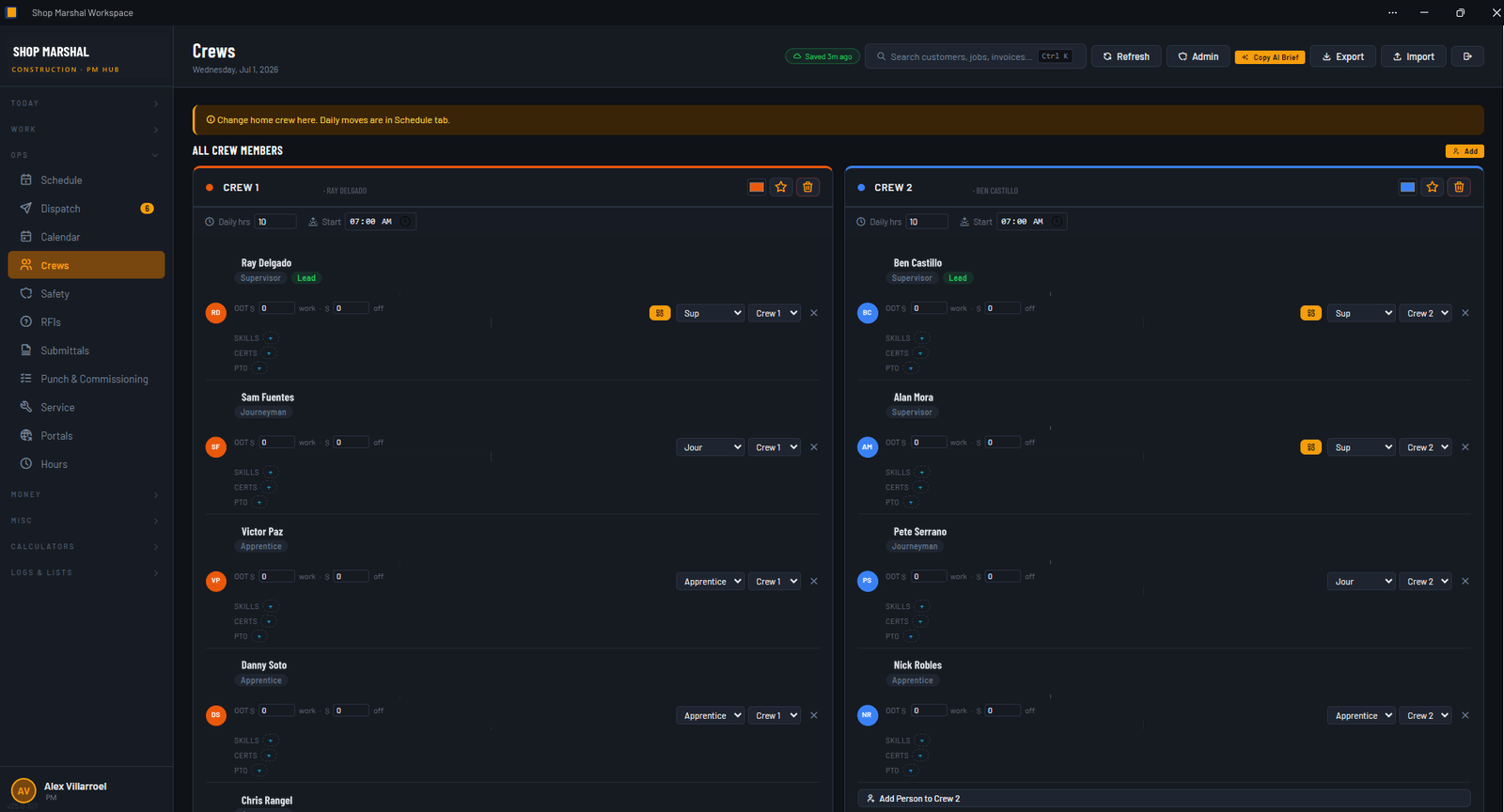Image resolution: width=1504 pixels, height=812 pixels.
Task: Remove Victor Paz using the X icon
Action: (x=814, y=582)
